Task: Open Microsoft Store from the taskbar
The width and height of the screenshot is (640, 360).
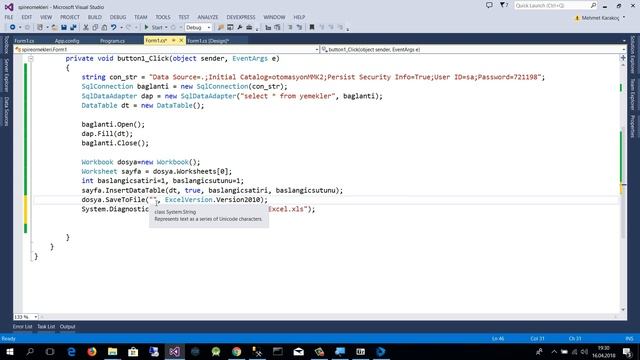Action: point(133,351)
